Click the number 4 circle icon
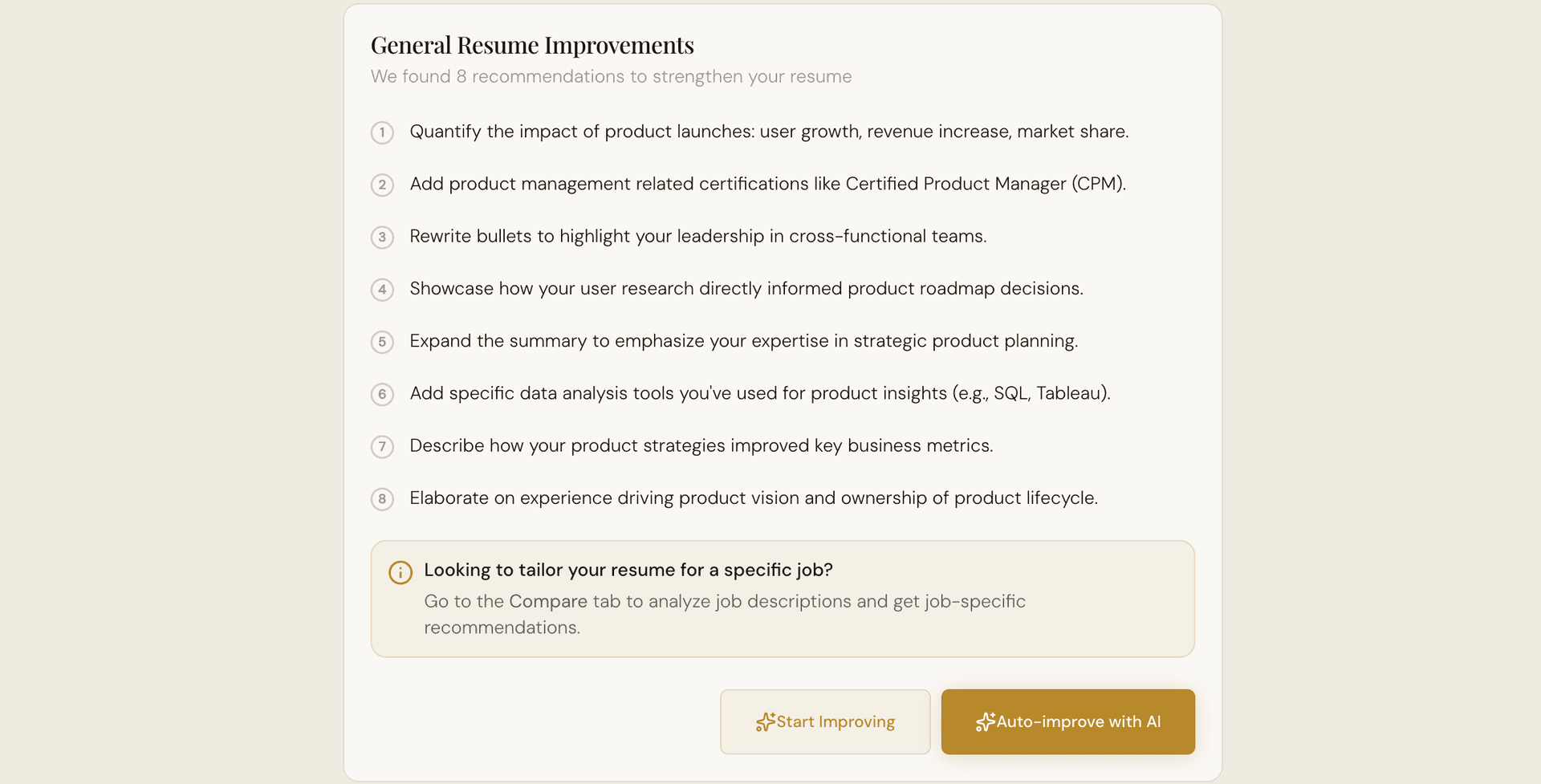The image size is (1541, 784). point(382,289)
